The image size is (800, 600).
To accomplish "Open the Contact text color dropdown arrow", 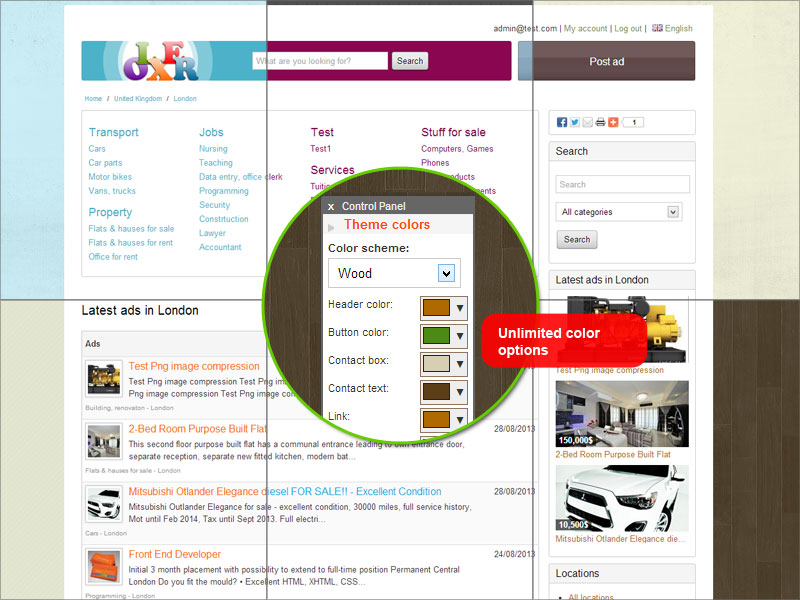I will 460,392.
